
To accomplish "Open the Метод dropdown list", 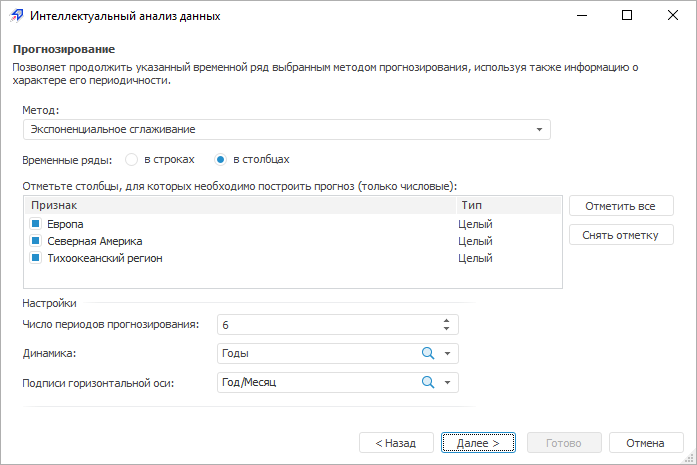I will coord(539,130).
